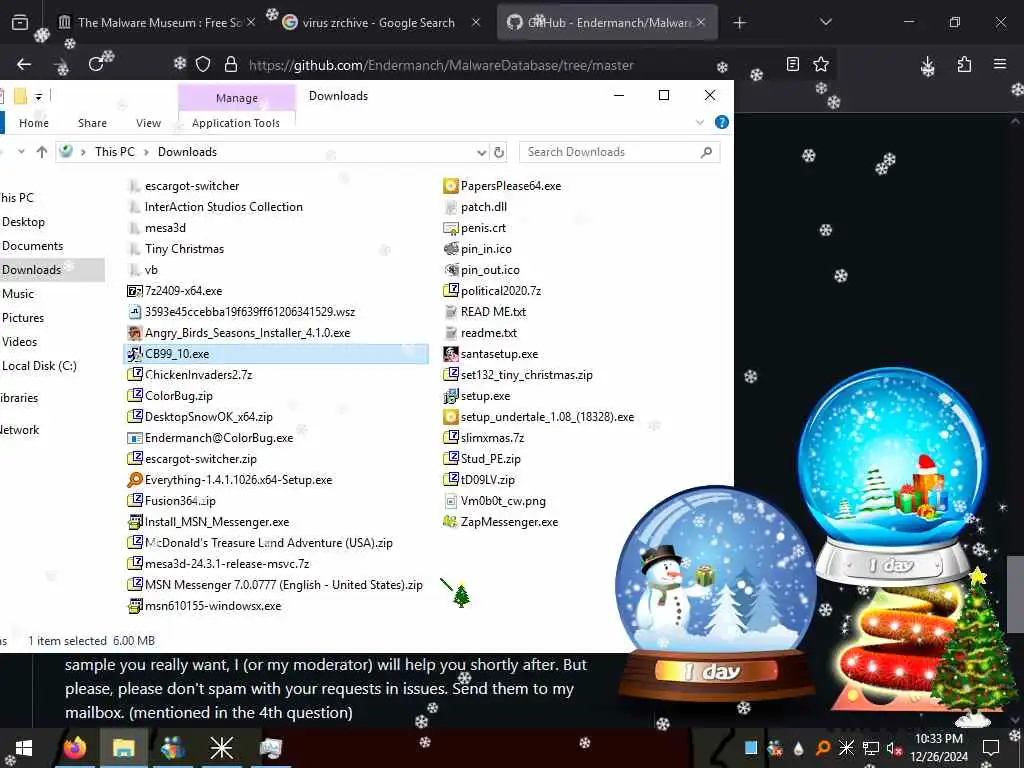Click the Vm0b0t_cw.png image icon

451,501
